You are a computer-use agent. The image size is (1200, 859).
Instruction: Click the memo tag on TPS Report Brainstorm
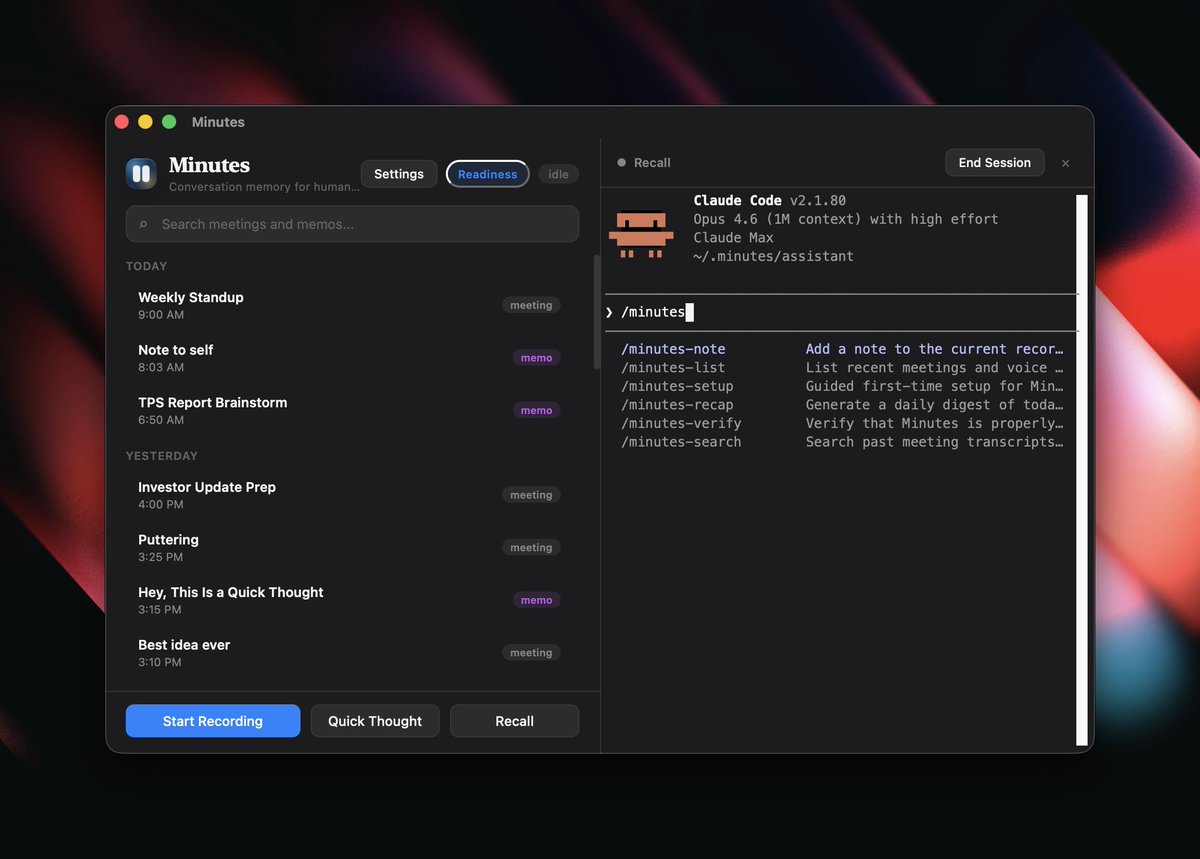coord(536,410)
